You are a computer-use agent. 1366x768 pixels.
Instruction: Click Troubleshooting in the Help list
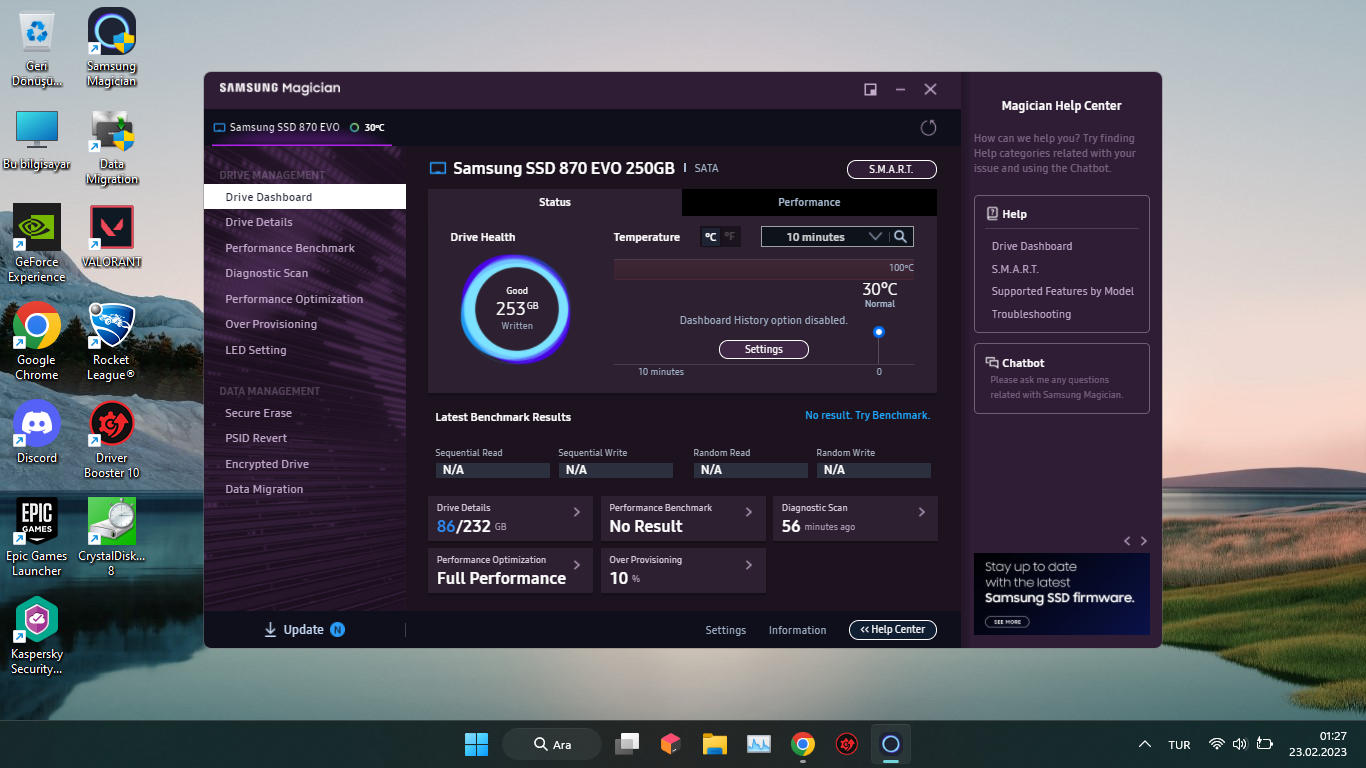coord(1031,314)
